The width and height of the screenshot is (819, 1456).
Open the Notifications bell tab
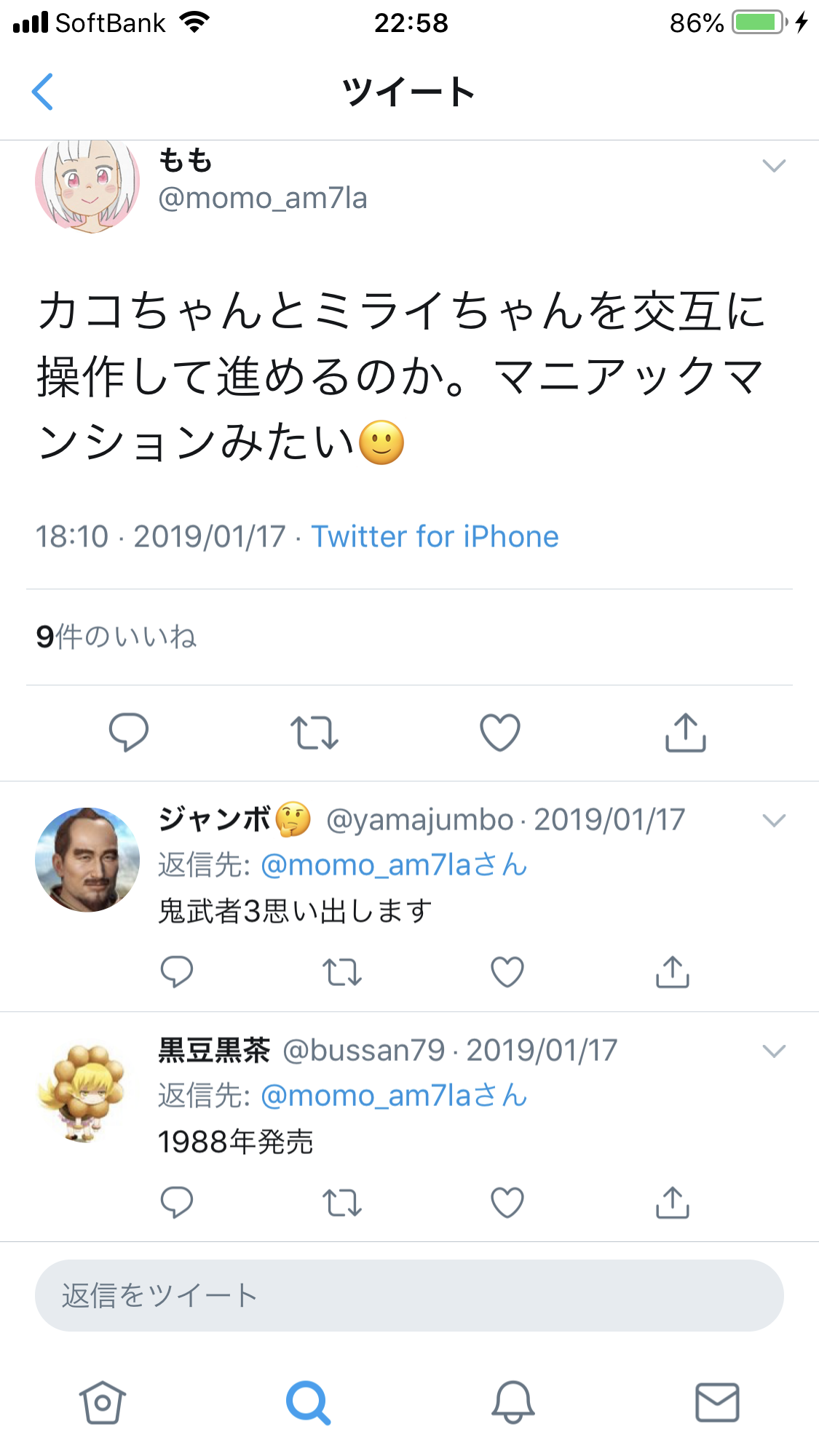[x=513, y=1402]
